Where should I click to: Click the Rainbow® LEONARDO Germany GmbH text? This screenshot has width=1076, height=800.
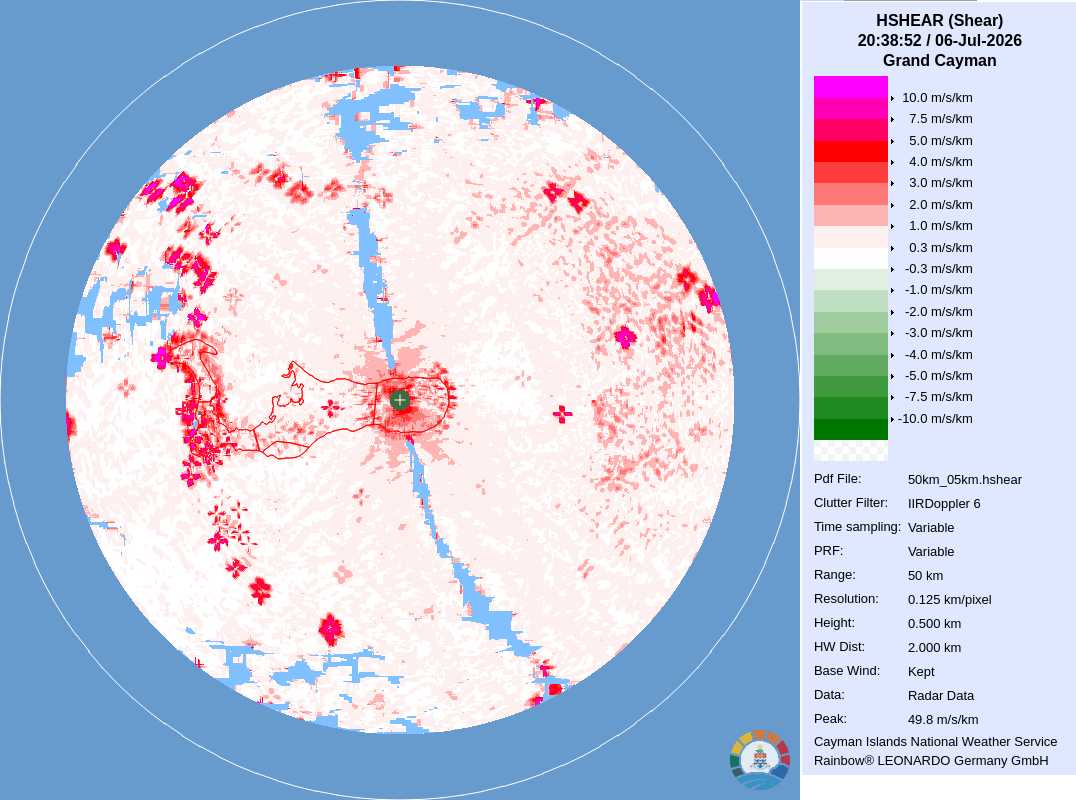(931, 761)
